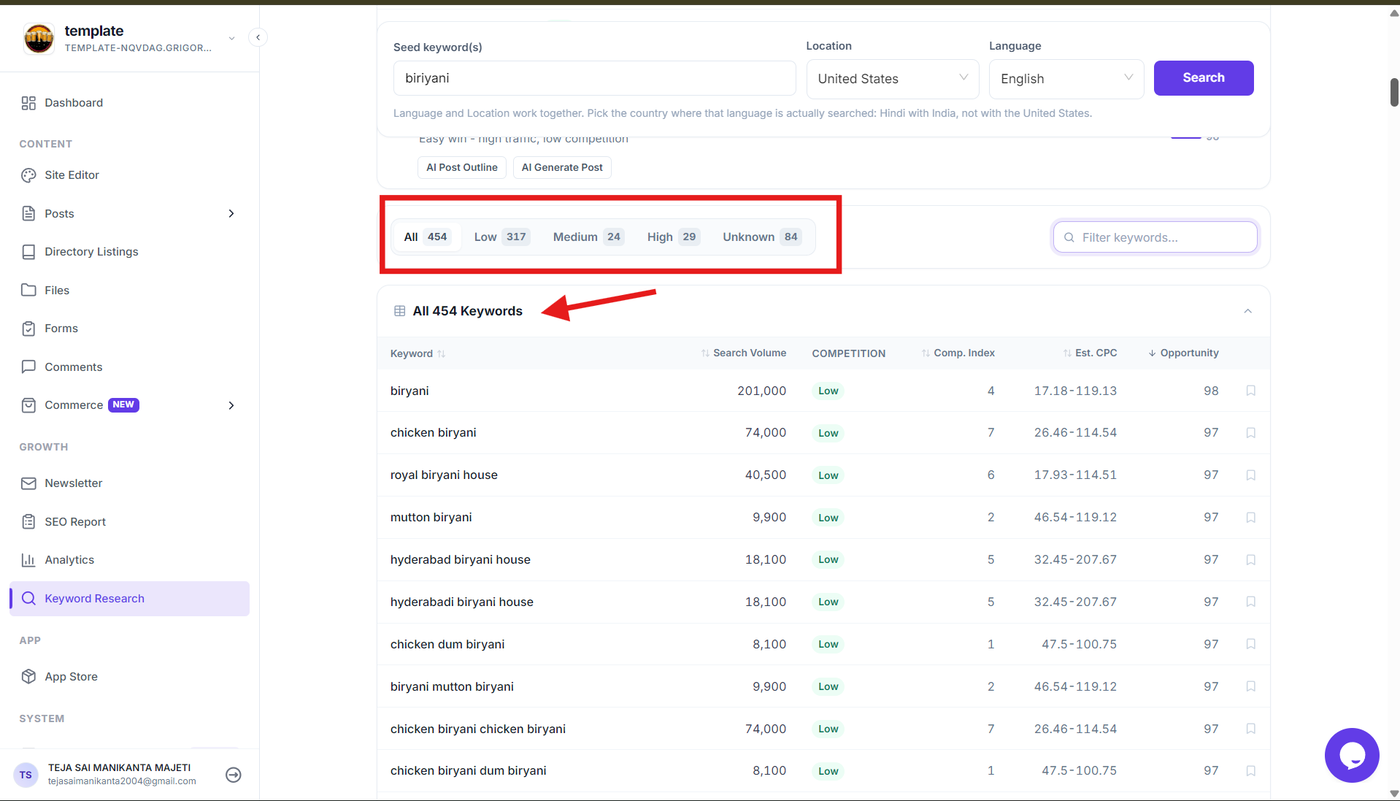
Task: Sort table by Opportunity column
Action: pyautogui.click(x=1183, y=353)
